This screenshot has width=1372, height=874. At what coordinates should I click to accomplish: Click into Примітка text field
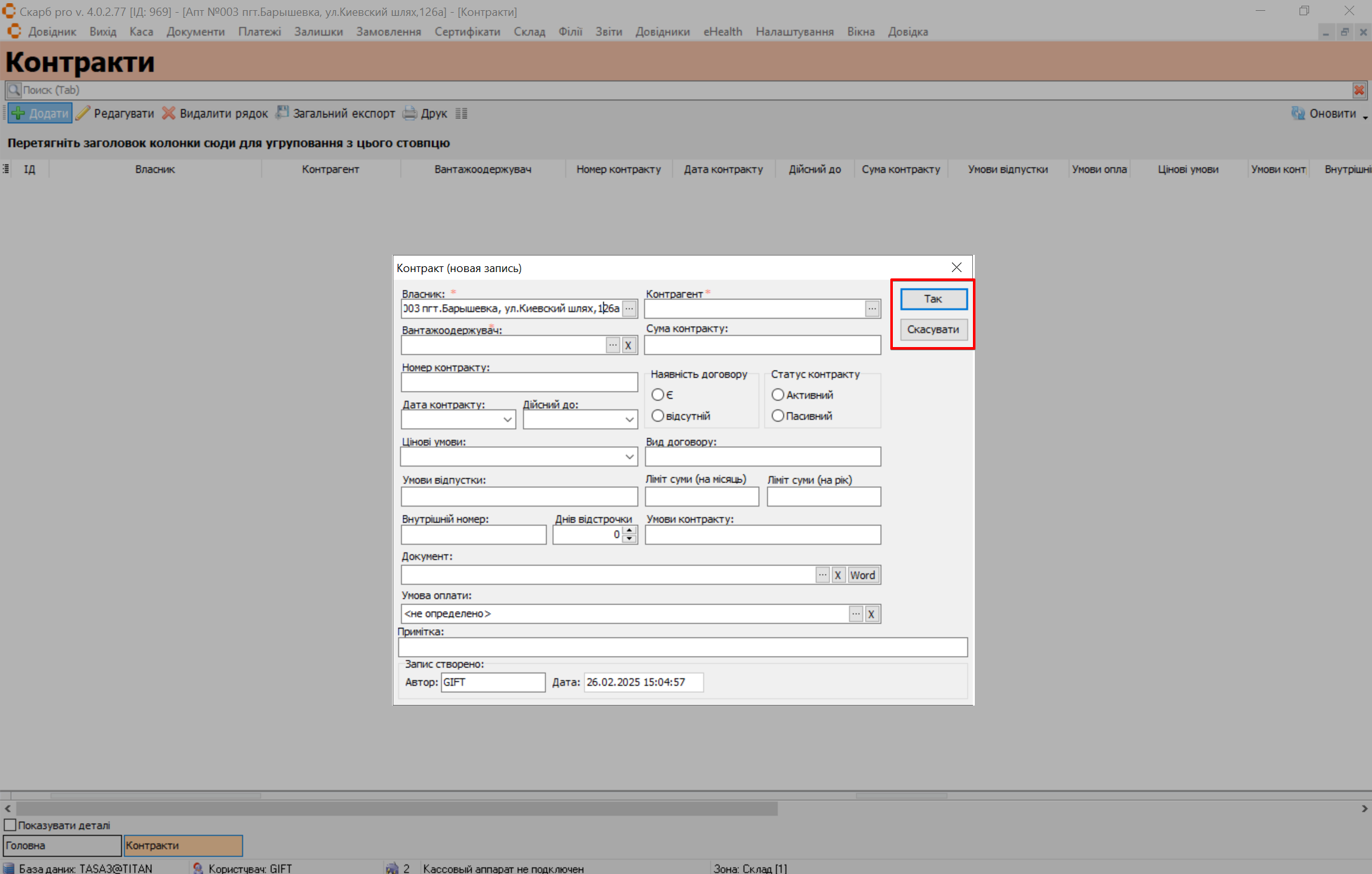pyautogui.click(x=683, y=647)
